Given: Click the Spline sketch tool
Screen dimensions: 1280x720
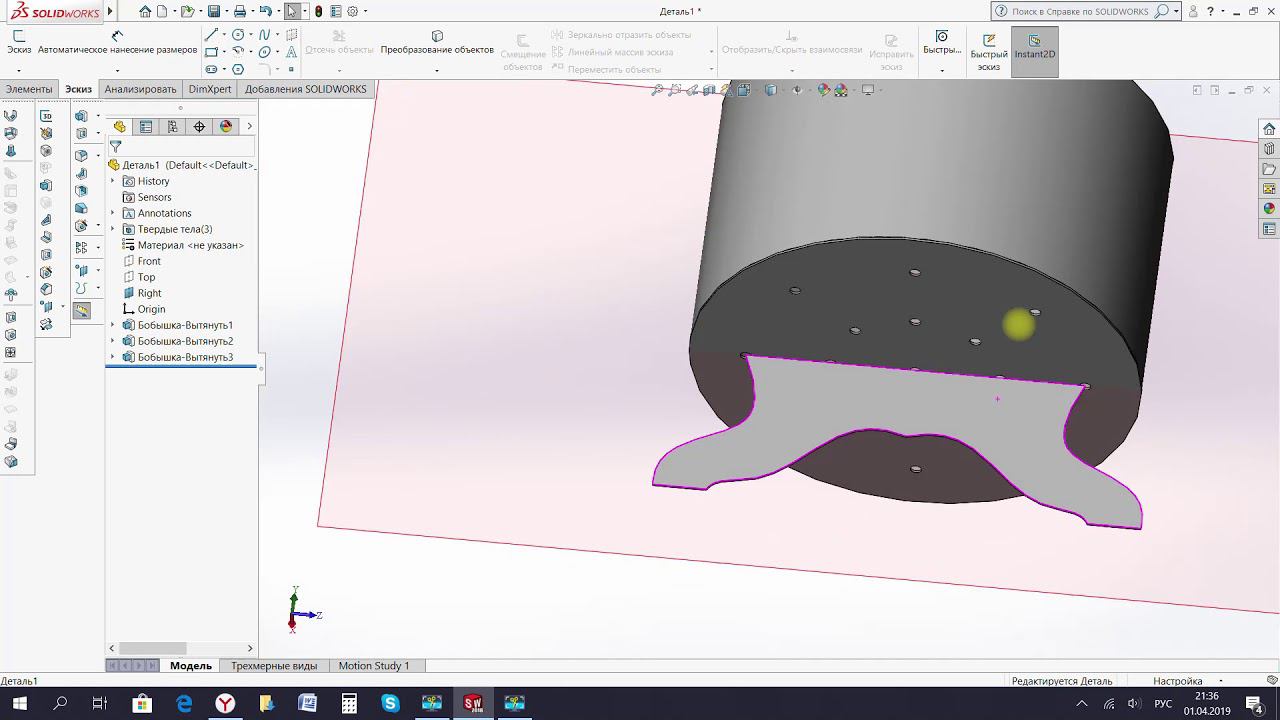Looking at the screenshot, I should 265,35.
